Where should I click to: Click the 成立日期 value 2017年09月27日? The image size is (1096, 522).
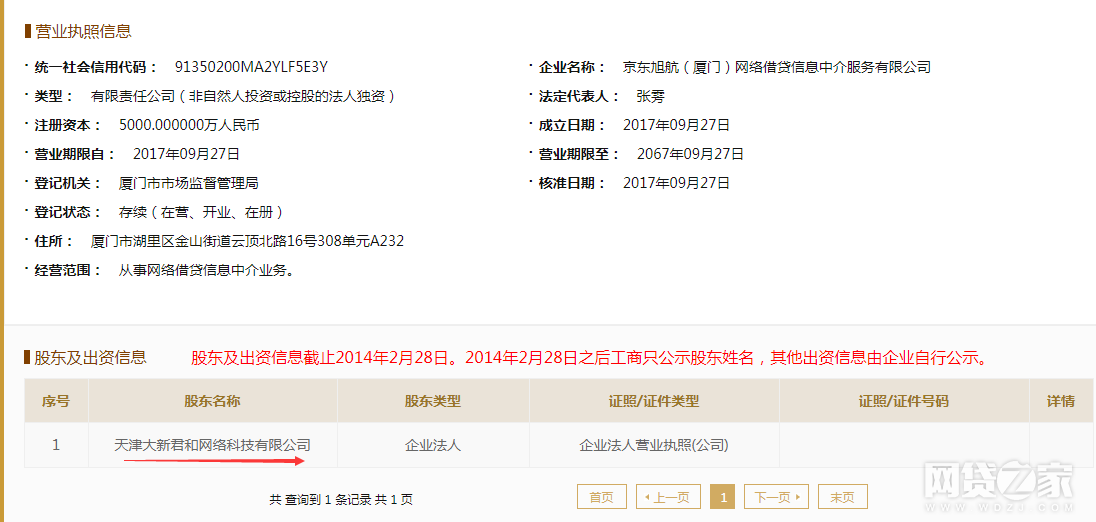676,125
